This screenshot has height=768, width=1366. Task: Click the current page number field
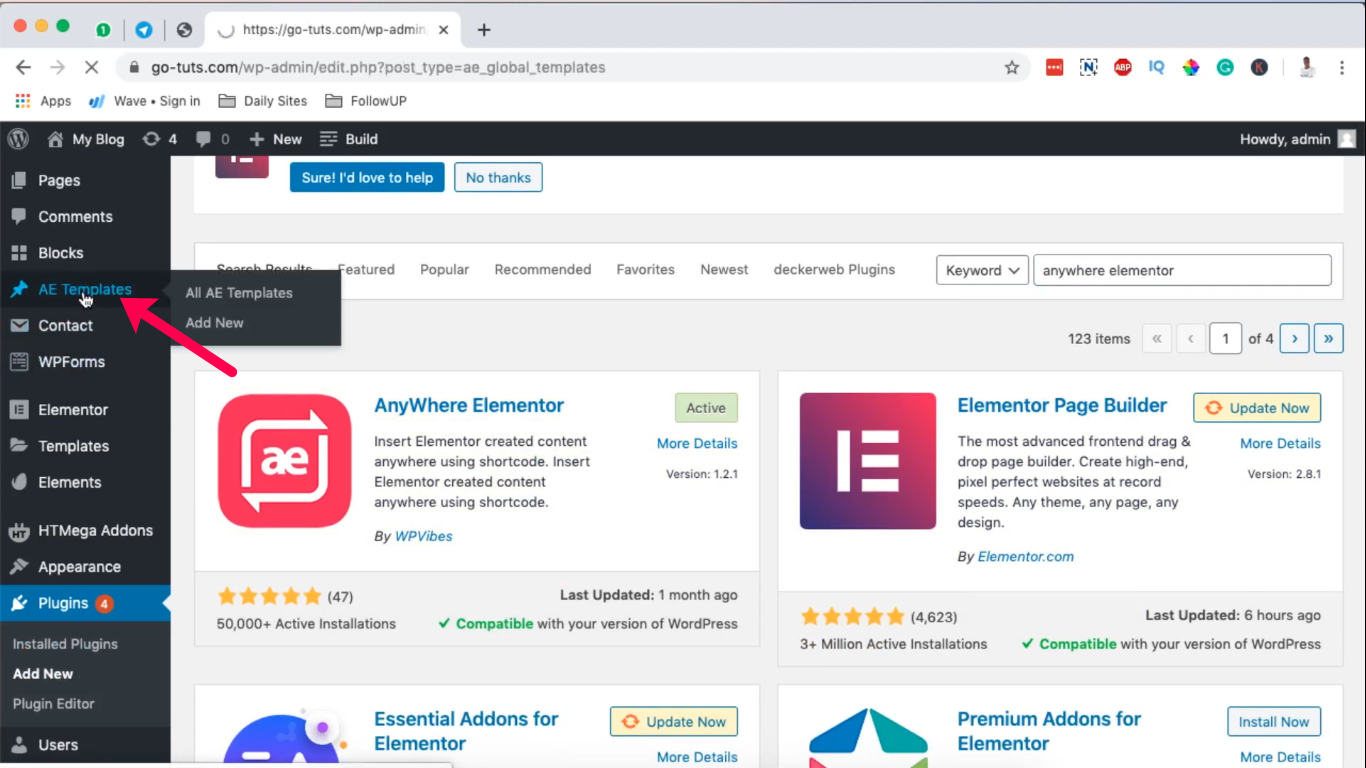point(1225,339)
